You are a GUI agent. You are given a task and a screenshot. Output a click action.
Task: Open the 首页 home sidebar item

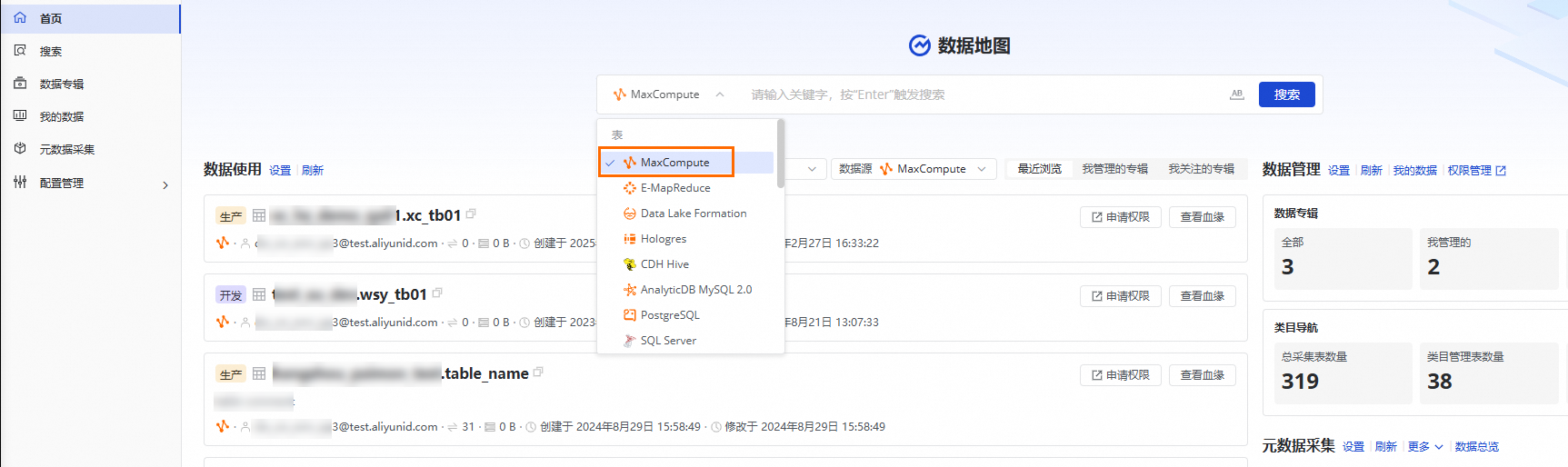(90, 18)
